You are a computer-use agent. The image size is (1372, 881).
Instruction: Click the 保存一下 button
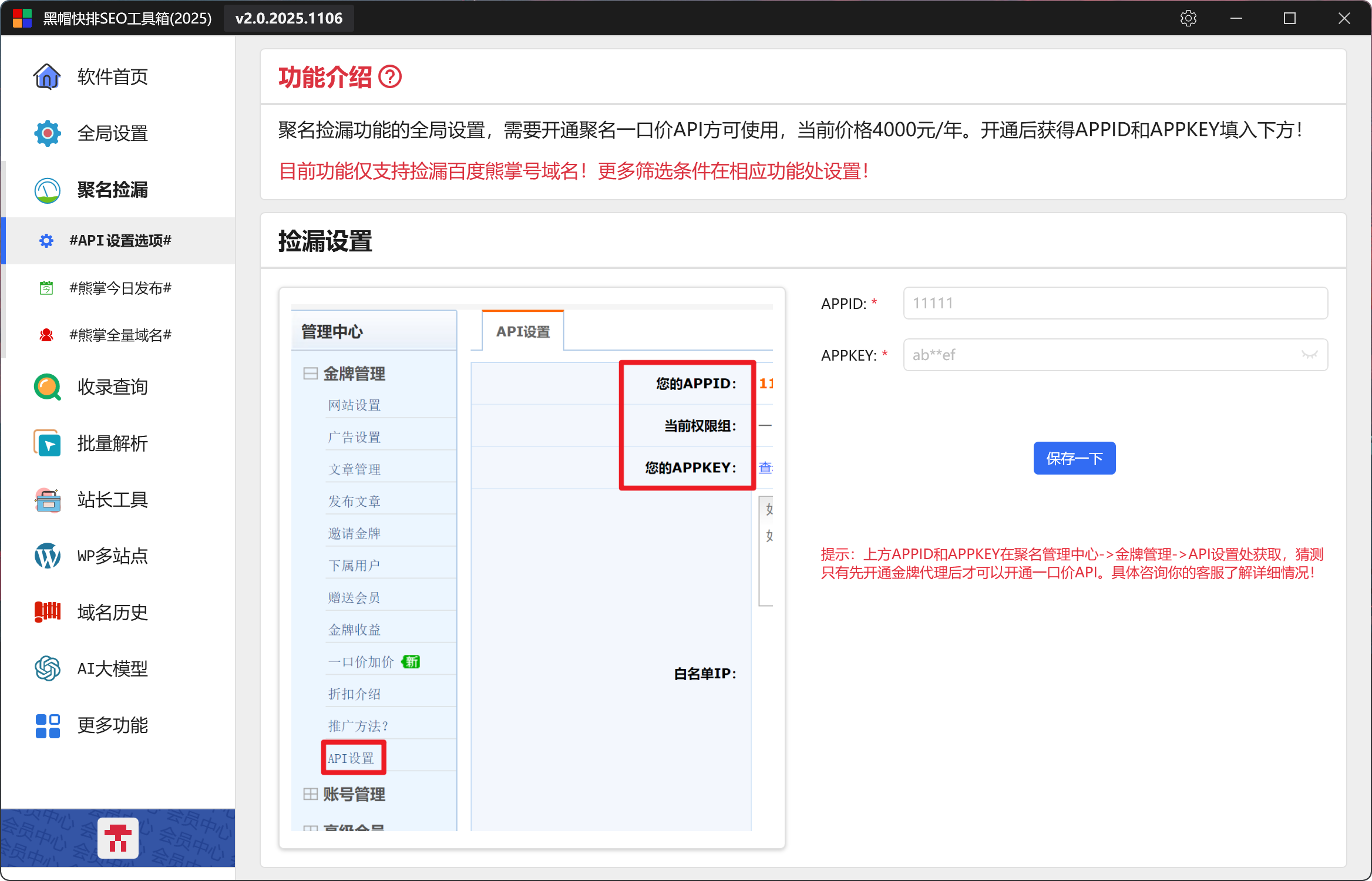tap(1074, 458)
